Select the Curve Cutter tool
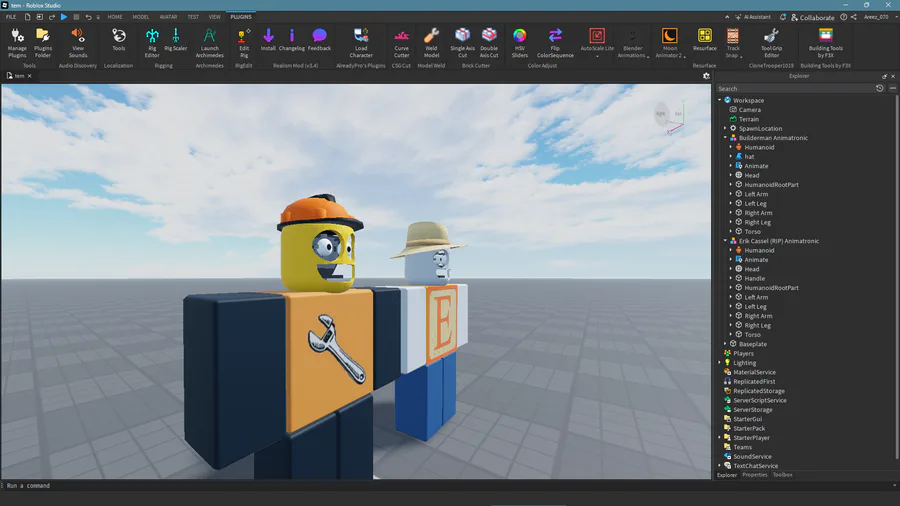Image resolution: width=900 pixels, height=506 pixels. point(401,43)
